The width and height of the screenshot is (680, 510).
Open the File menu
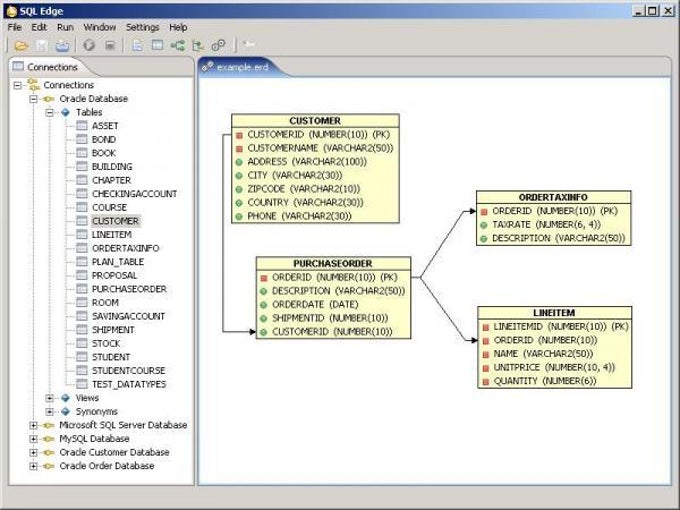click(x=14, y=27)
